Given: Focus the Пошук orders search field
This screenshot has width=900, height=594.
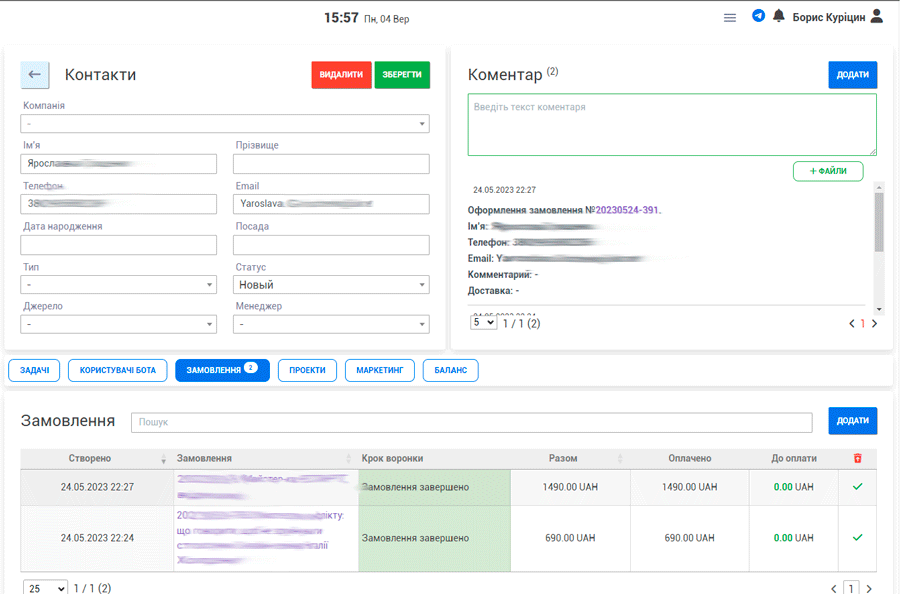Looking at the screenshot, I should pos(471,422).
